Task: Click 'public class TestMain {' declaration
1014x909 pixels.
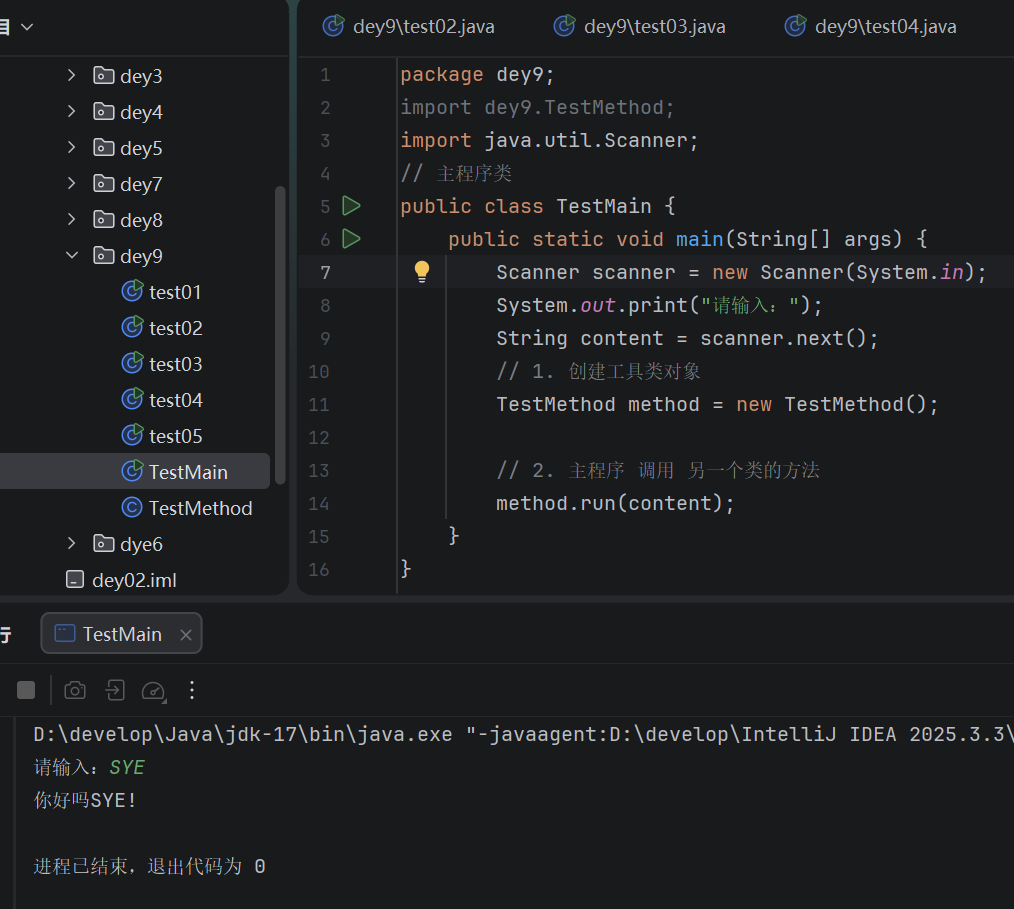Action: 538,206
